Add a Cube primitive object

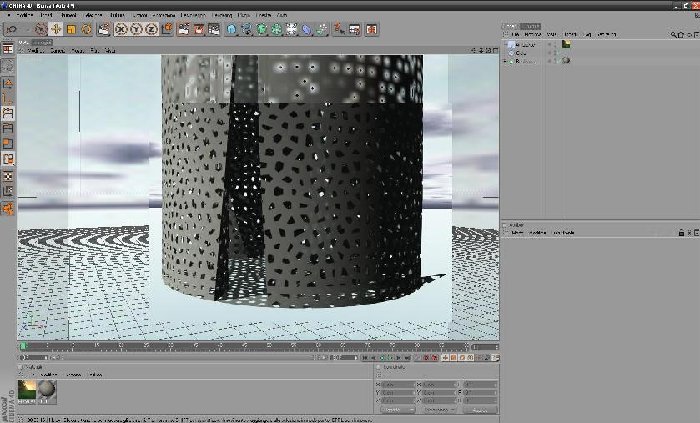(x=231, y=29)
